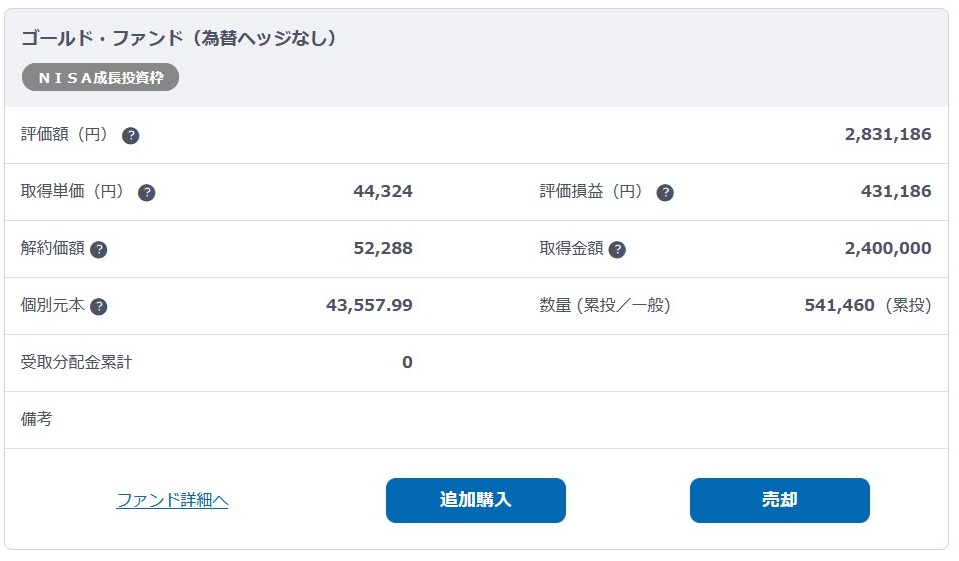Click help icon next to 評価額（円）
Image resolution: width=959 pixels, height=561 pixels.
pos(130,135)
